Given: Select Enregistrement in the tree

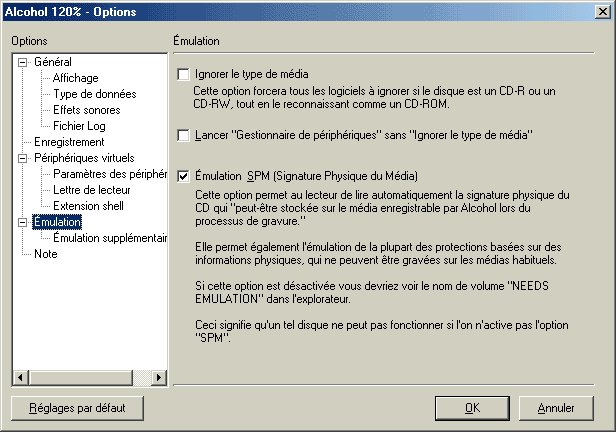Looking at the screenshot, I should click(69, 142).
